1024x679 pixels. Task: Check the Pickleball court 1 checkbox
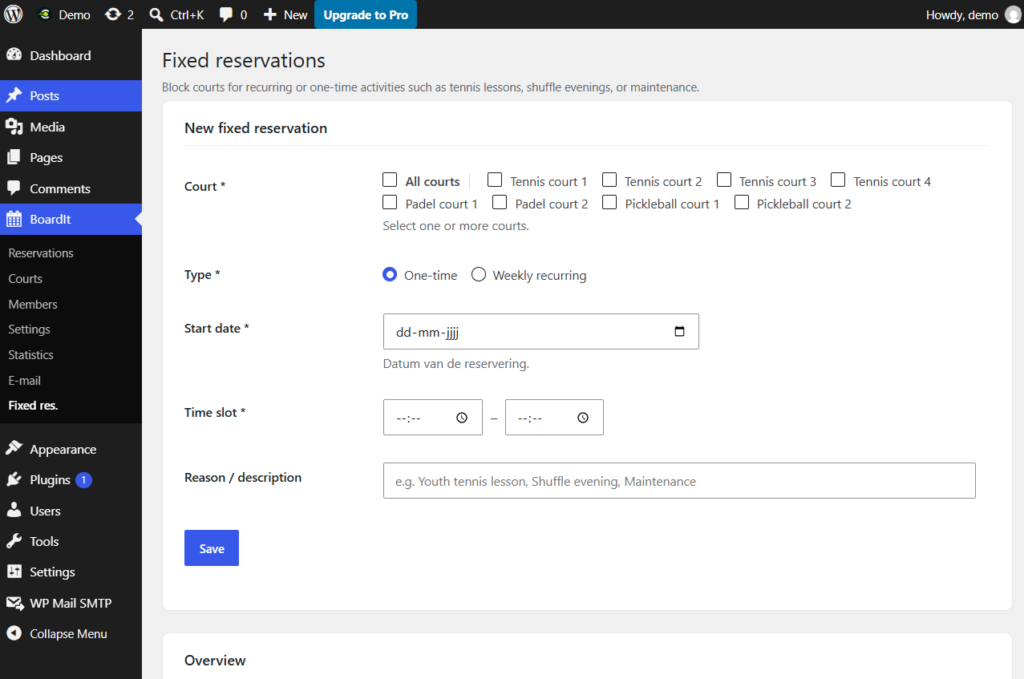click(x=609, y=202)
